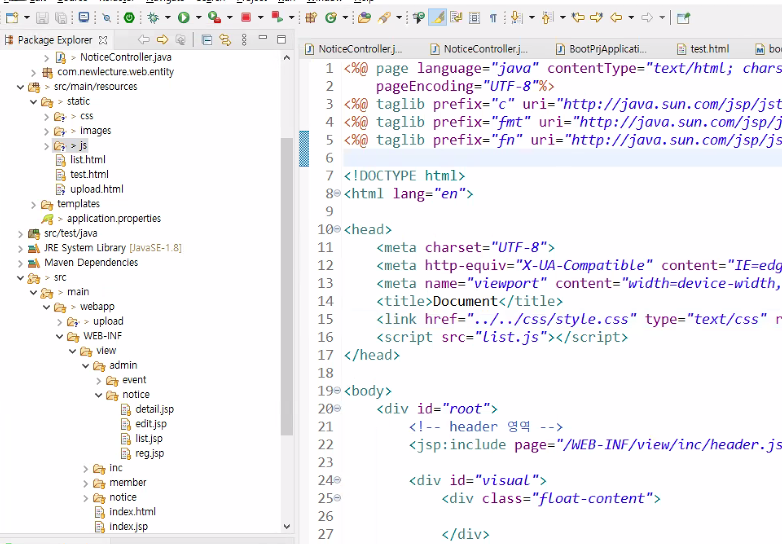
Task: Close the Package Explorer view tab
Action: (x=103, y=40)
